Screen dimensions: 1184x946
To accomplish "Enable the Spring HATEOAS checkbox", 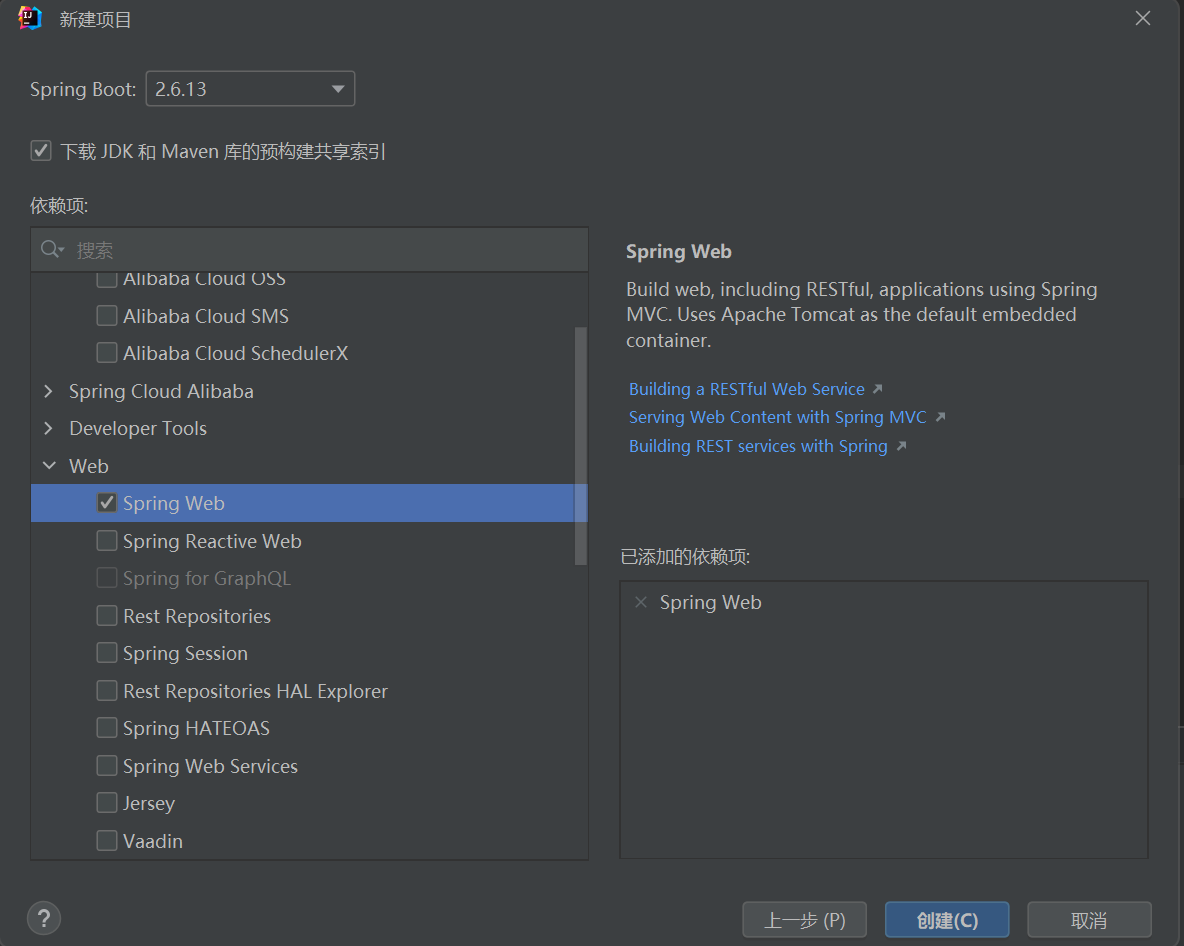I will click(107, 728).
